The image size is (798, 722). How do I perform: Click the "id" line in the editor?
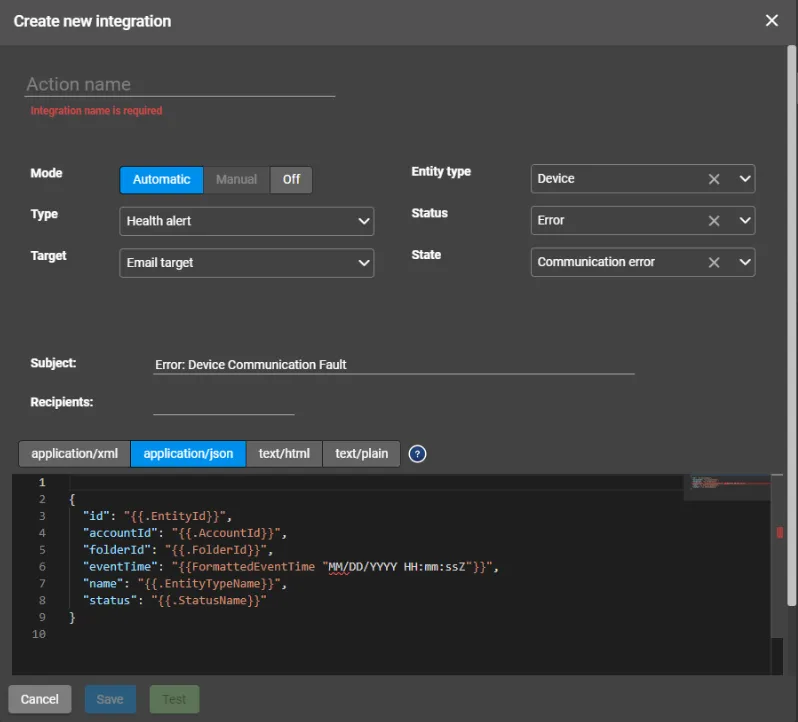coord(158,516)
